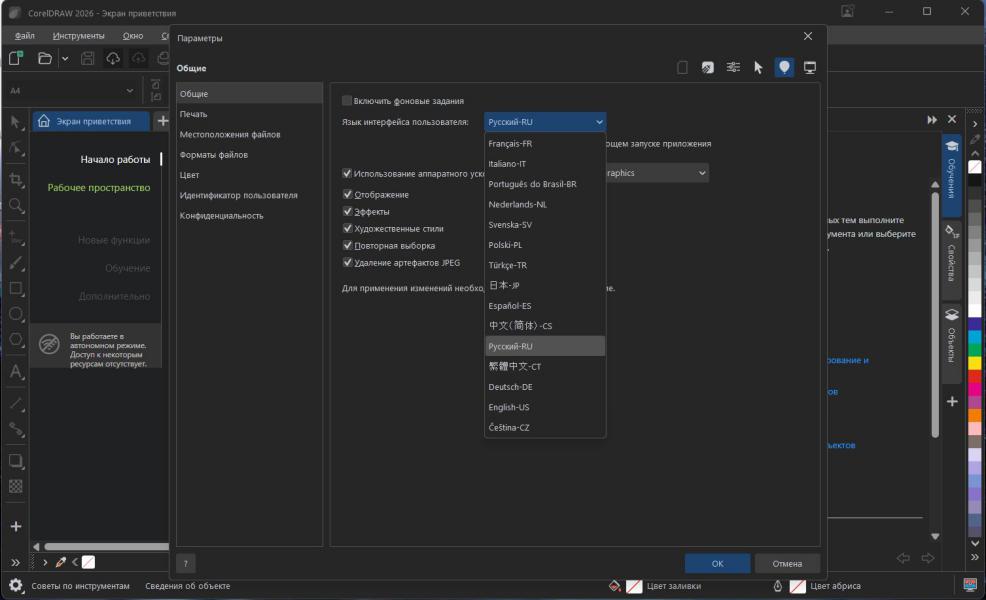This screenshot has width=986, height=600.
Task: Pick the yellow swatch in color palette
Action: 974,363
